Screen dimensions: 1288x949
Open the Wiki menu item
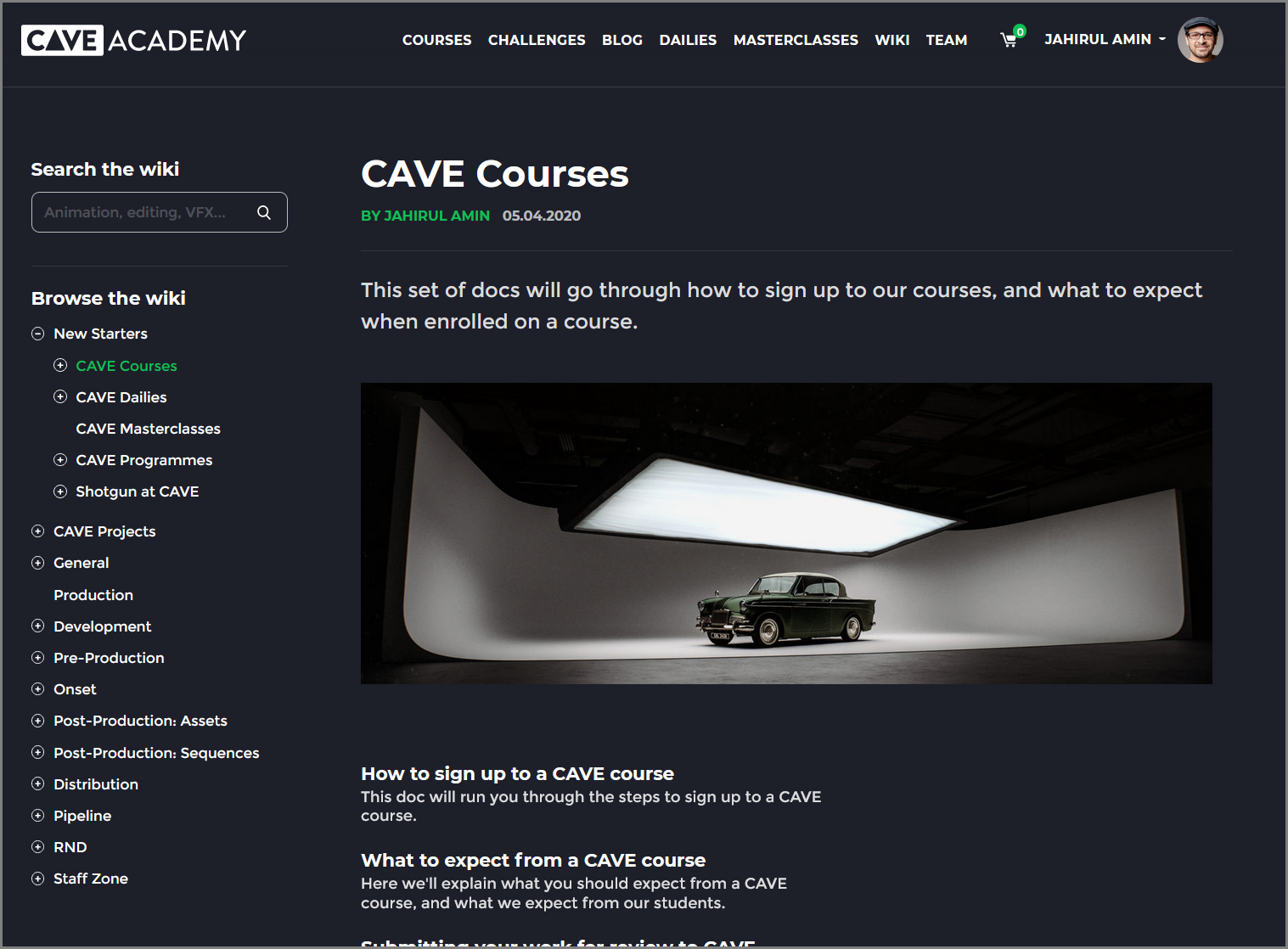892,40
